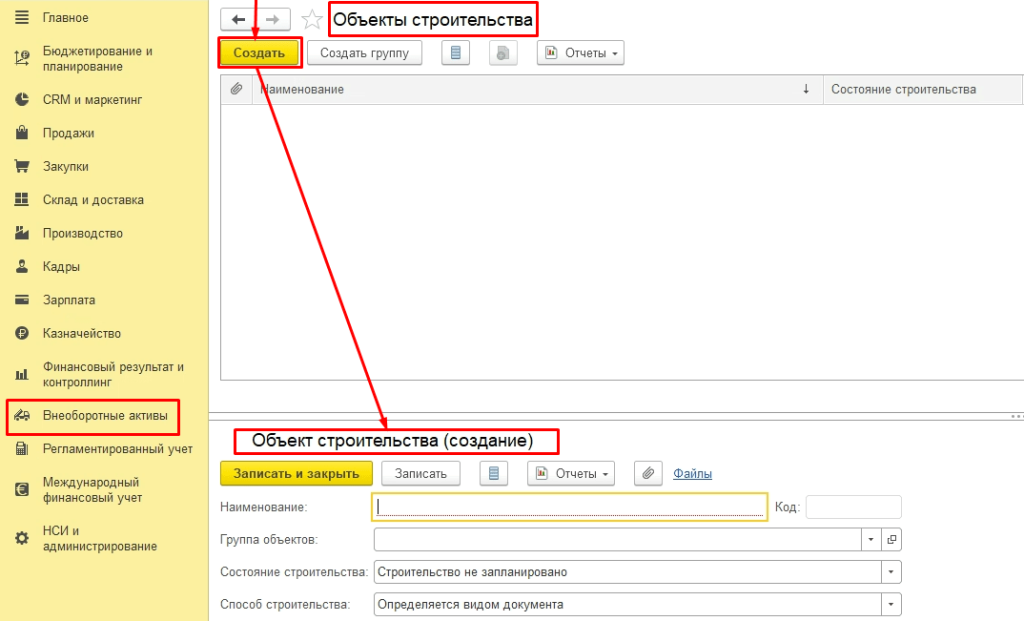Open Зарплата menu section
Image resolution: width=1024 pixels, height=621 pixels.
click(x=69, y=300)
